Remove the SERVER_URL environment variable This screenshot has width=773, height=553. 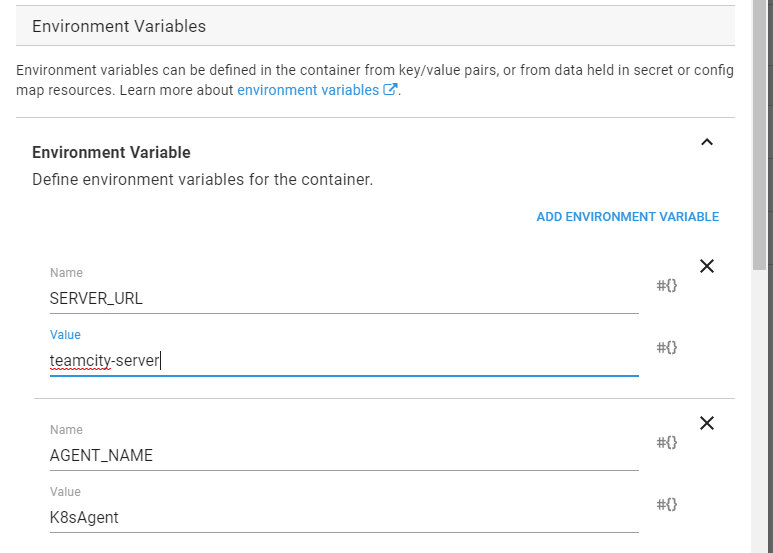coord(707,266)
